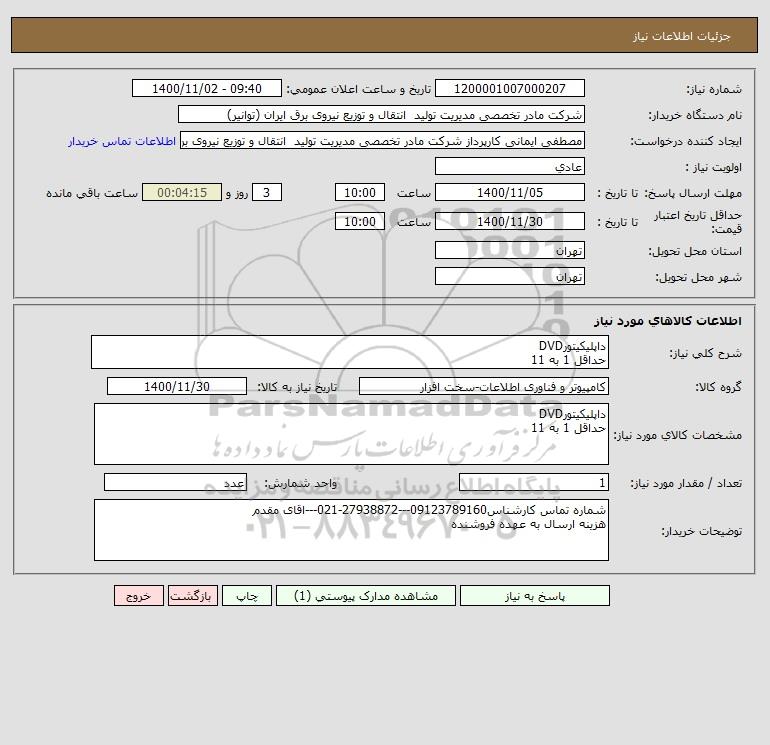
Task: Click remaining time countdown 00:04:15
Action: point(182,193)
